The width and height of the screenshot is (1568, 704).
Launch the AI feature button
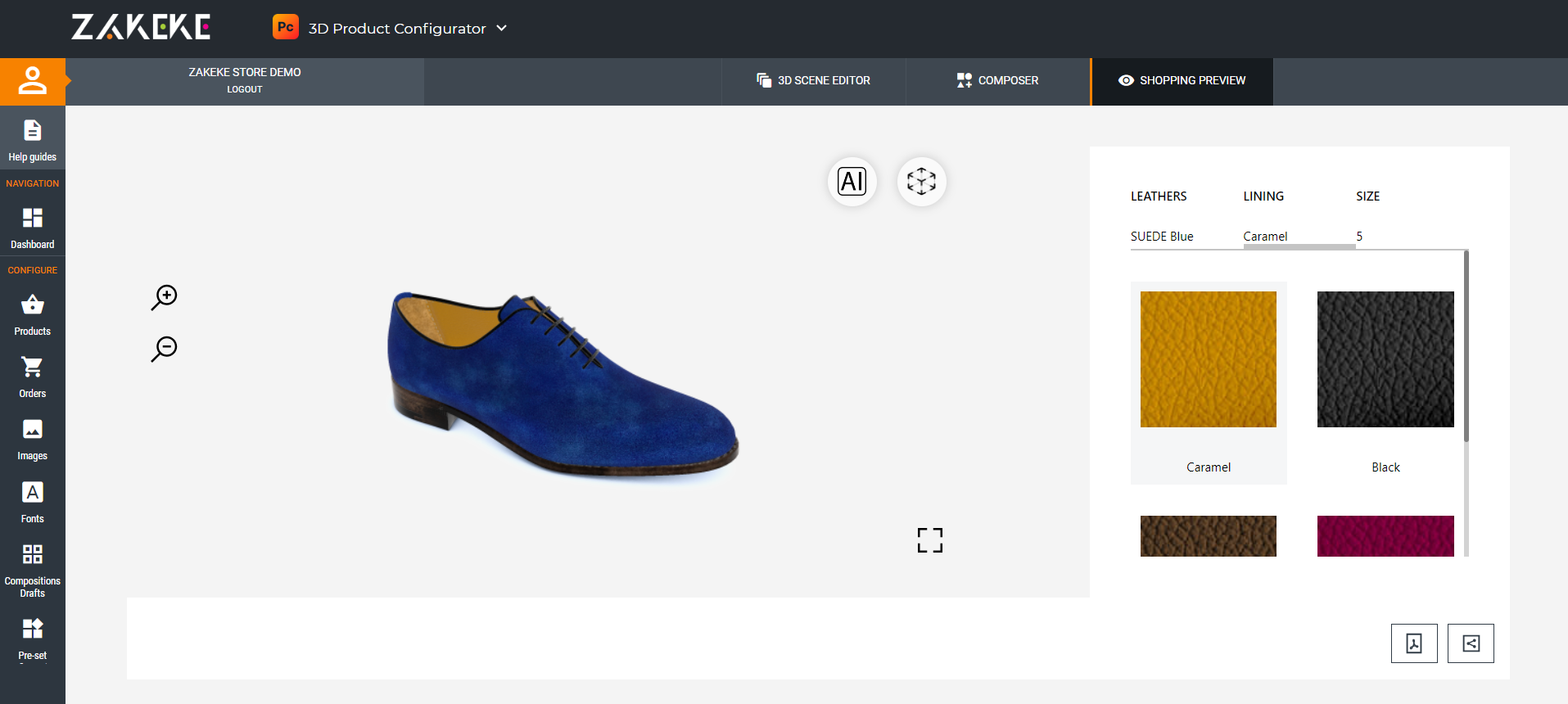coord(852,181)
